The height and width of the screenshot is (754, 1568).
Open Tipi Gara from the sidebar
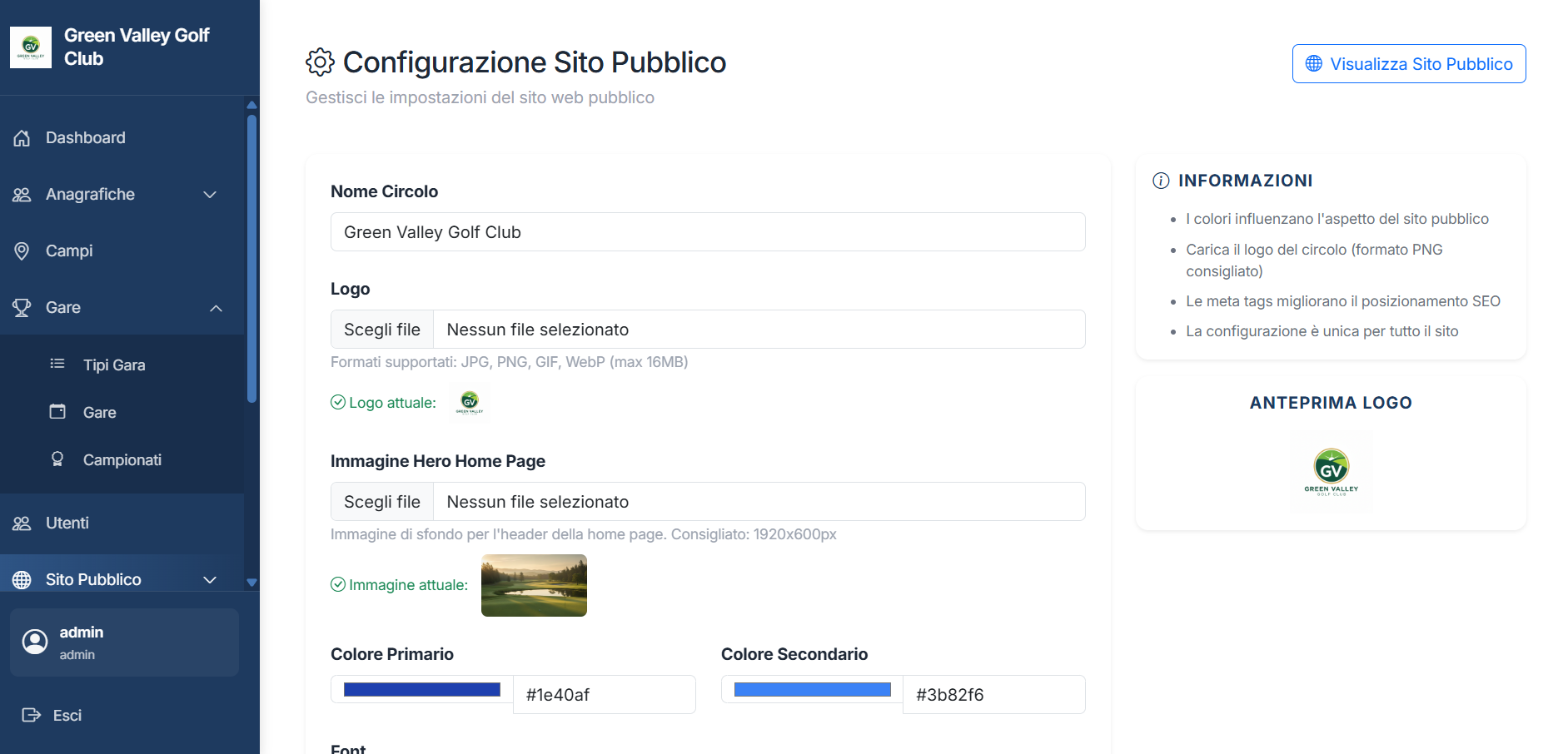113,365
